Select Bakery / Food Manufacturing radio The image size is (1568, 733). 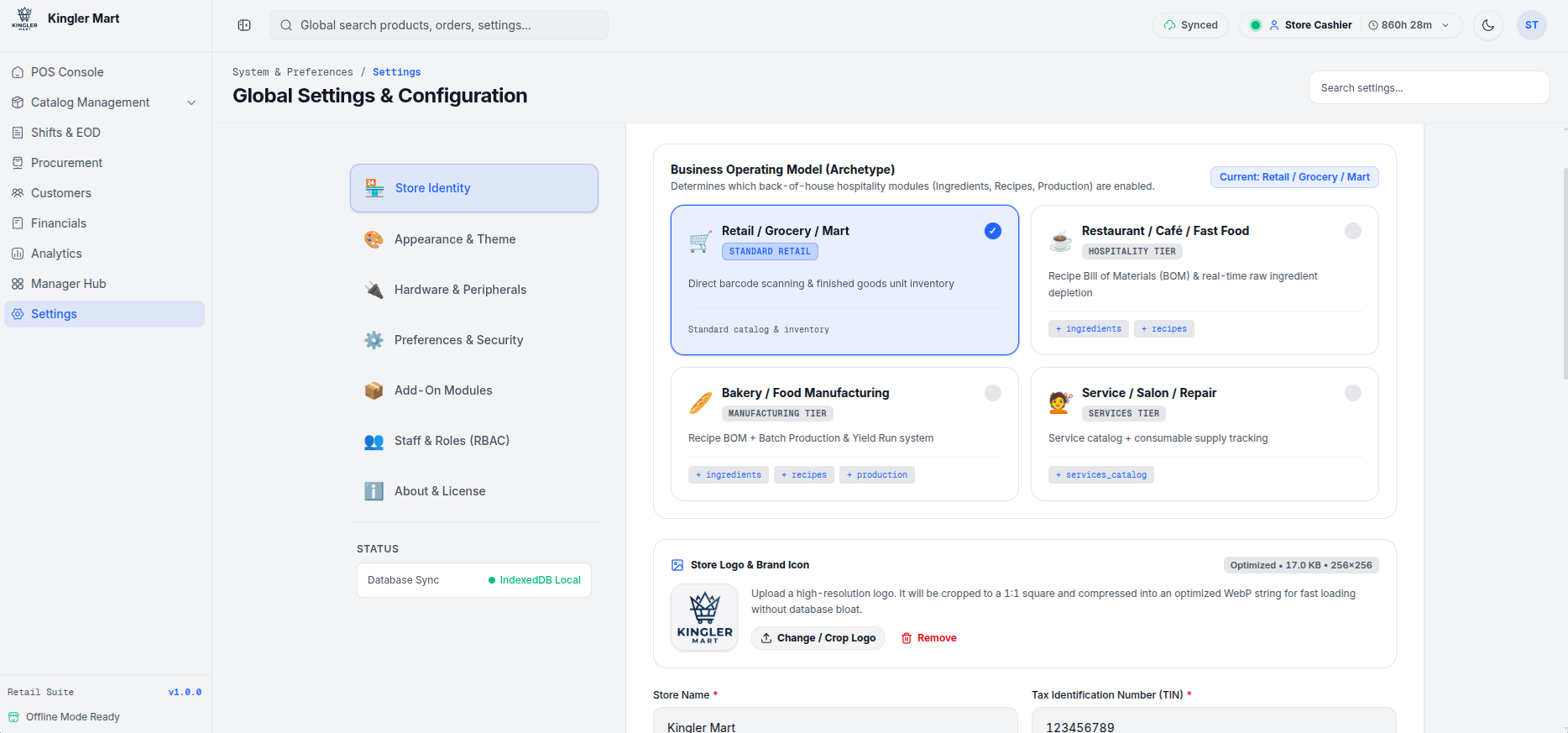click(993, 393)
